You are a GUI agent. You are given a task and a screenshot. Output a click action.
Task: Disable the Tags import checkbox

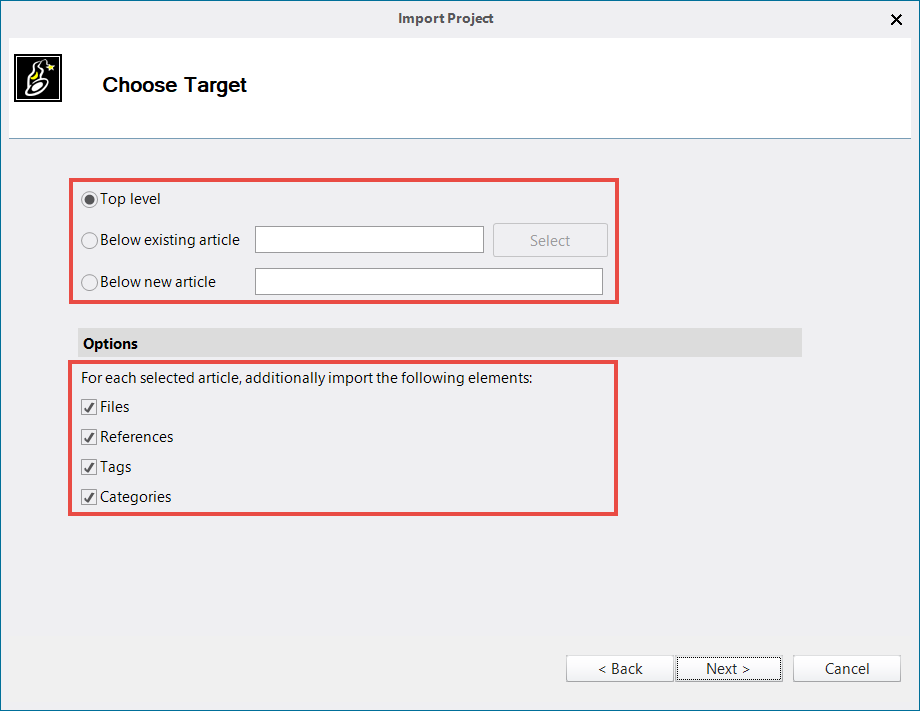click(x=90, y=468)
